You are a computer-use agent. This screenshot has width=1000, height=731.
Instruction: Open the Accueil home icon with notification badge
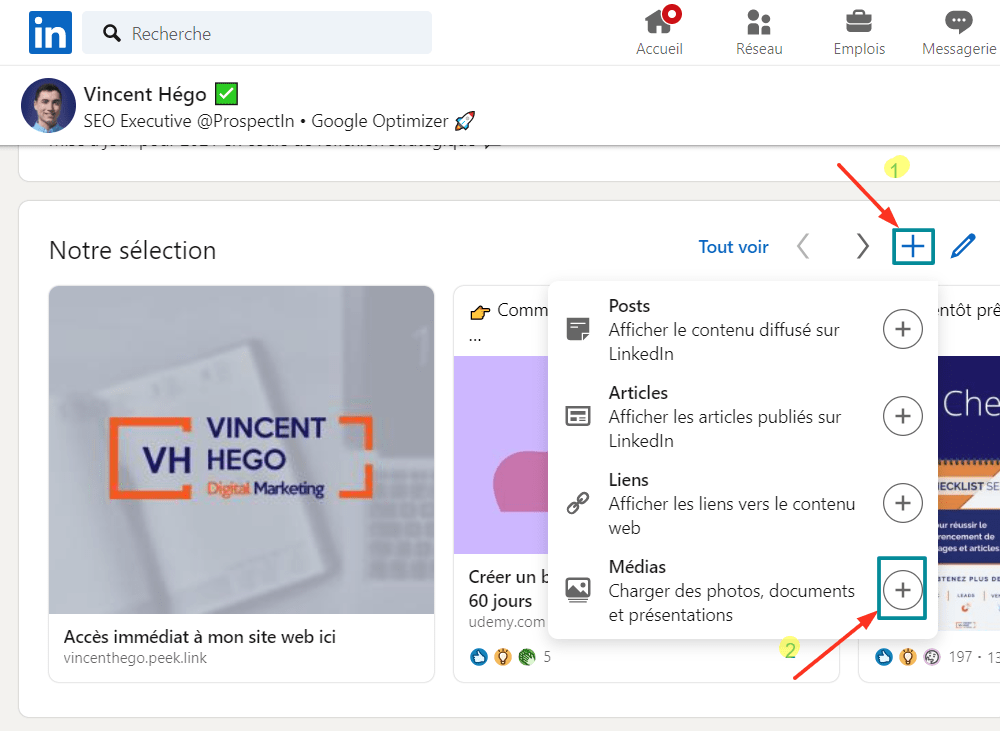click(659, 25)
